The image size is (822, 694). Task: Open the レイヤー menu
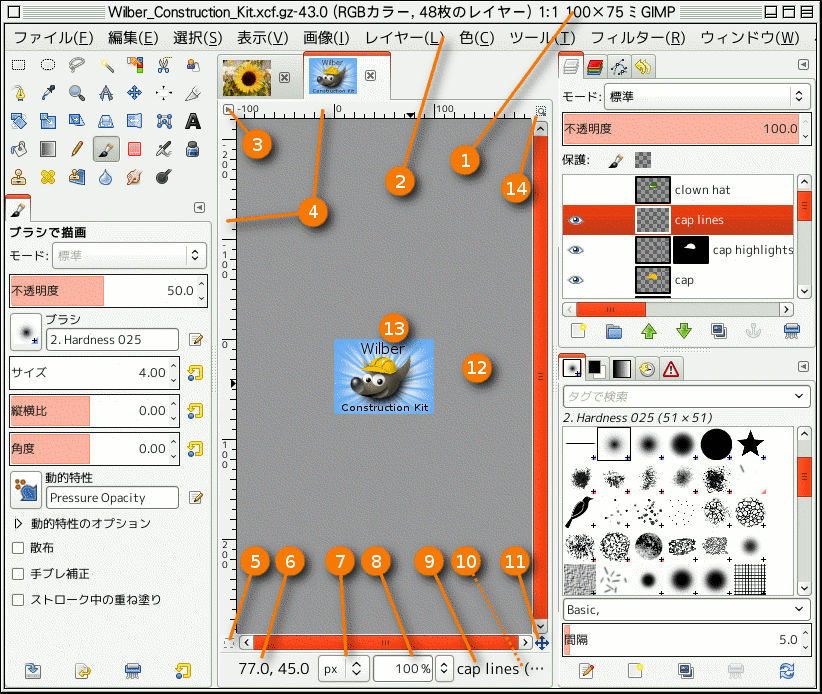coord(403,38)
